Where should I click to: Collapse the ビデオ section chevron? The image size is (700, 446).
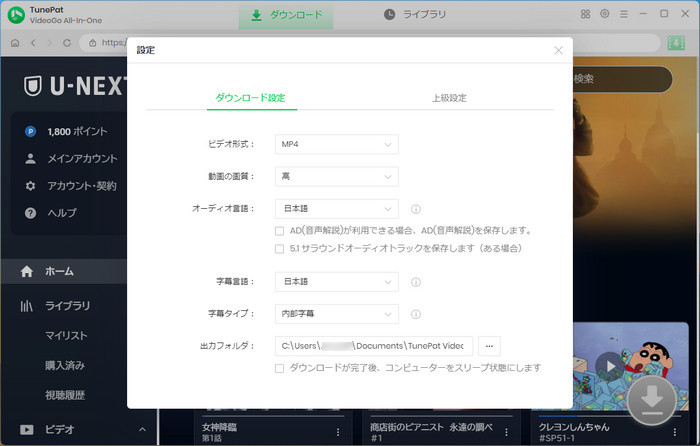[142, 429]
